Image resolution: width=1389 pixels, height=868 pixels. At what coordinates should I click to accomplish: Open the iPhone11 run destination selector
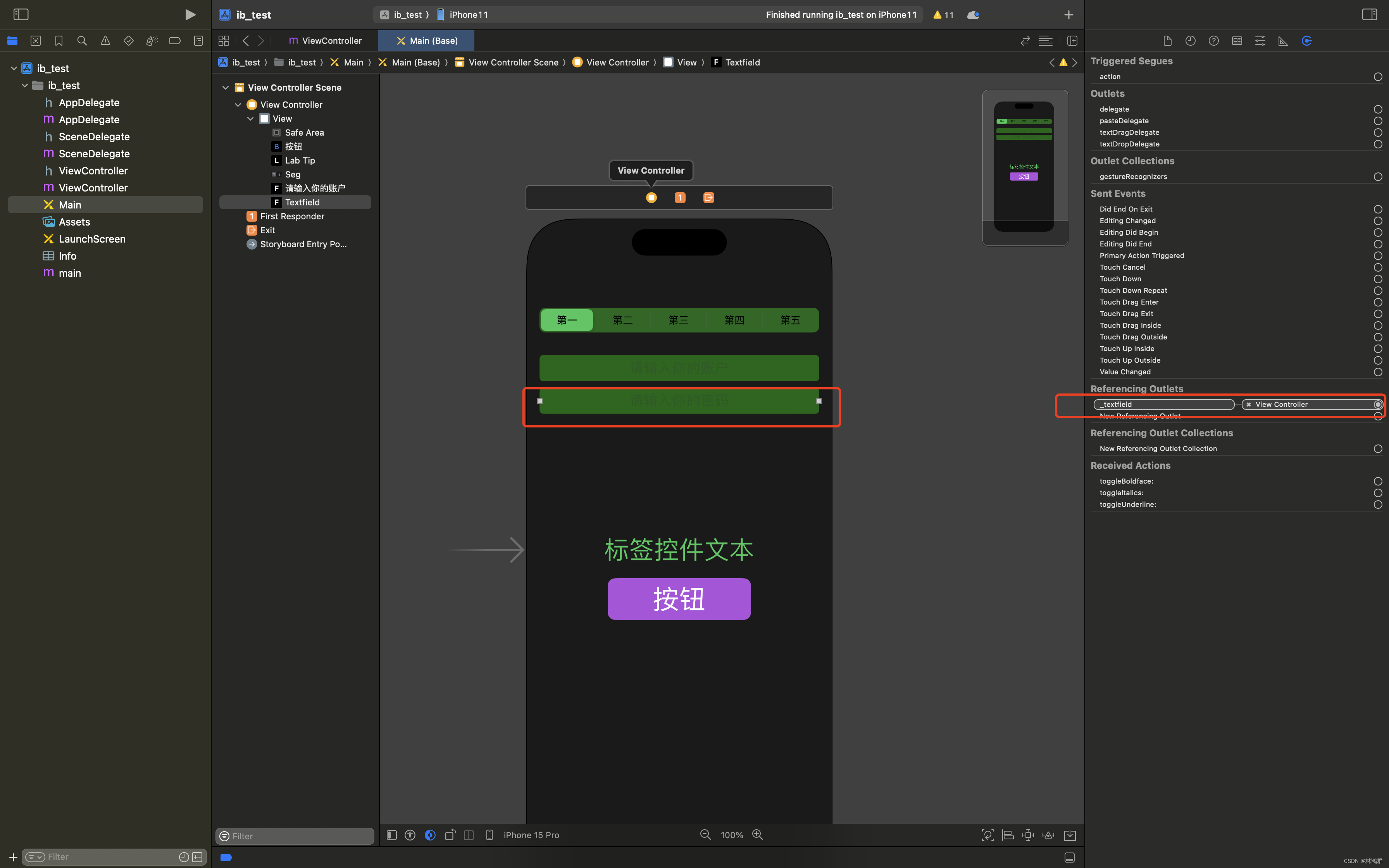pyautogui.click(x=463, y=15)
